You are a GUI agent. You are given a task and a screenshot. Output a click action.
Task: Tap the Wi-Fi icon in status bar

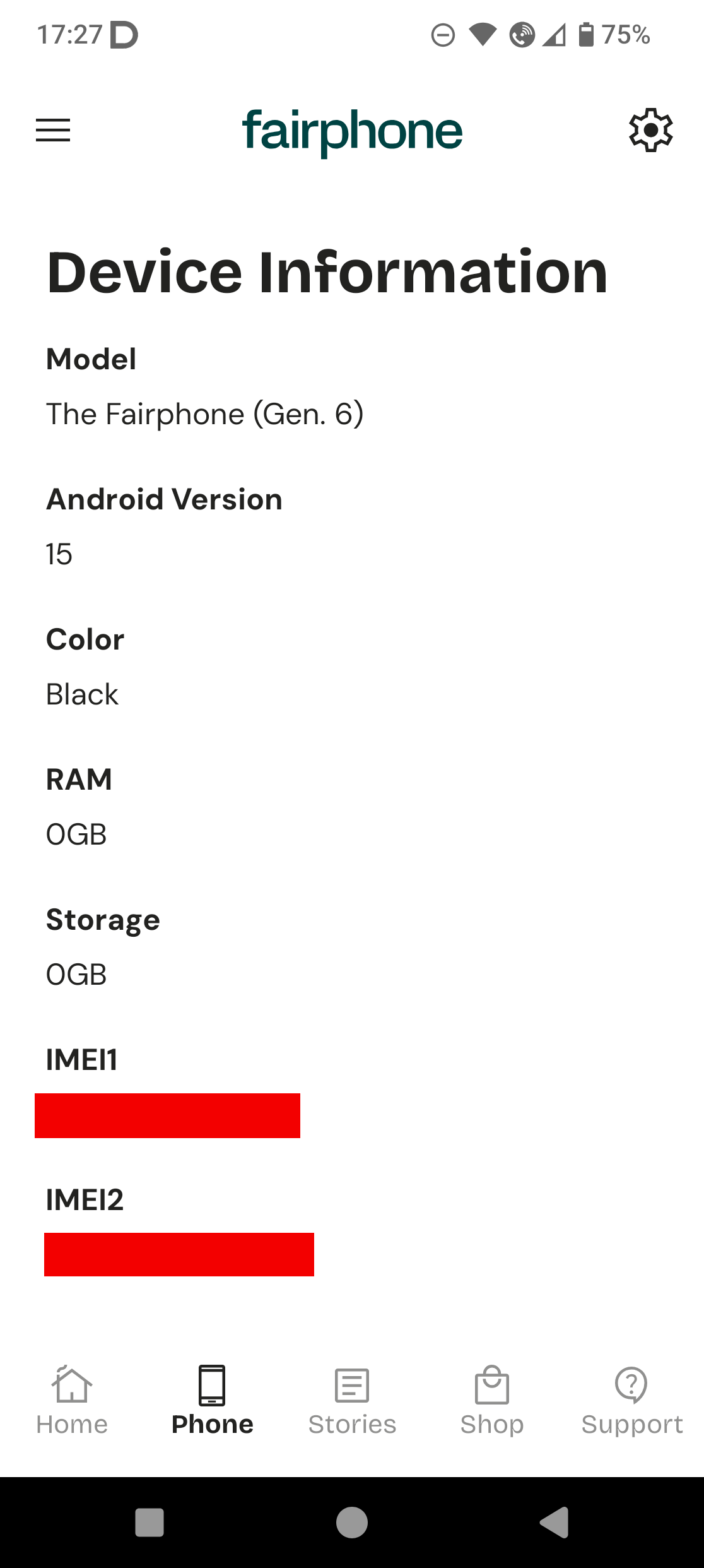(x=483, y=35)
